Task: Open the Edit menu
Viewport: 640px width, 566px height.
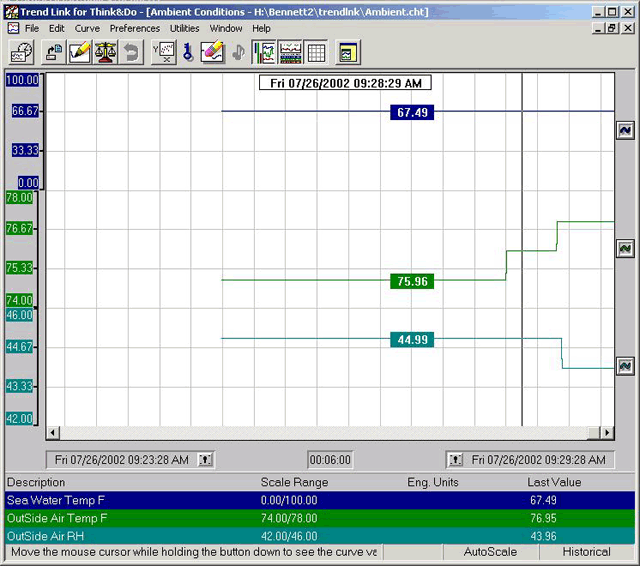Action: 57,29
